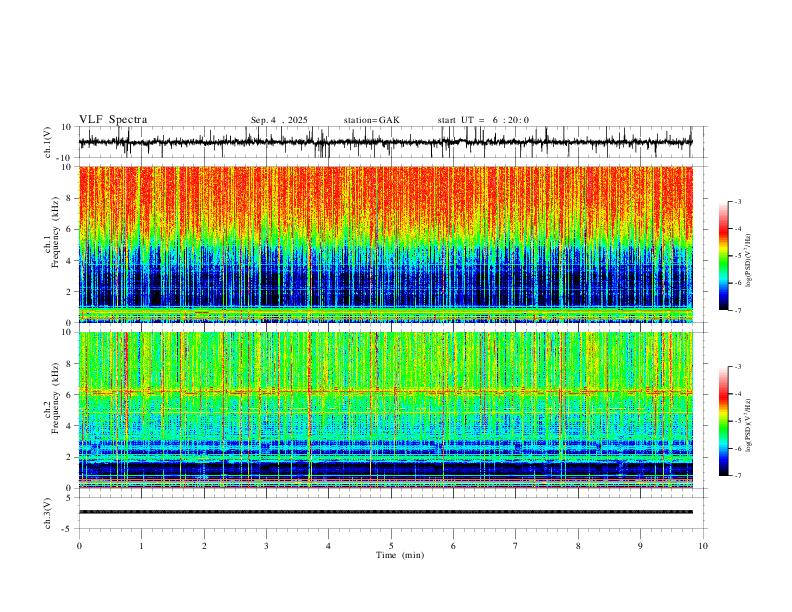
Task: Click time axis tick label '3'
Action: click(x=266, y=546)
